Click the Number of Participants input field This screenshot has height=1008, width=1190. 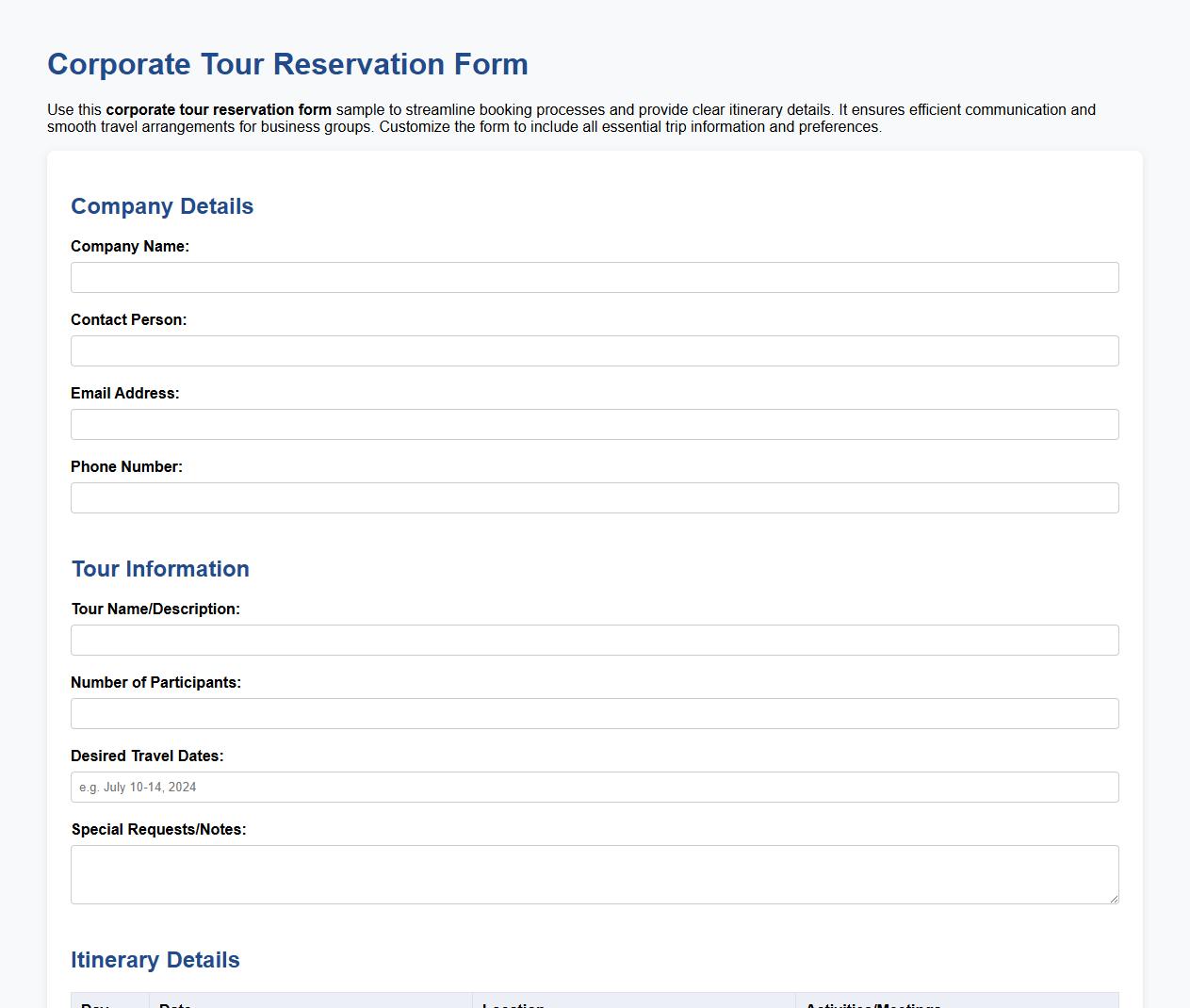coord(595,713)
